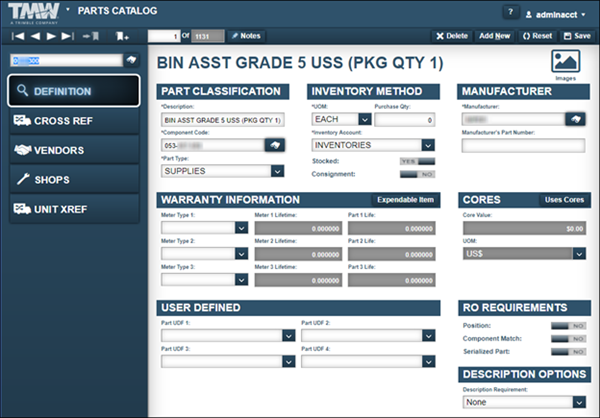
Task: Toggle the Component Match switch
Action: click(569, 339)
